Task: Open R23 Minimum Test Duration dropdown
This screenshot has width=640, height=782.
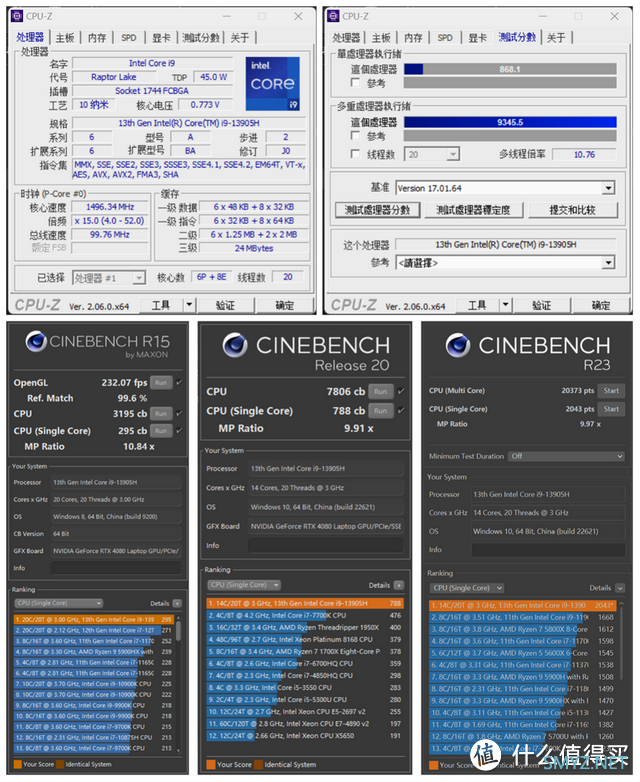Action: [566, 456]
